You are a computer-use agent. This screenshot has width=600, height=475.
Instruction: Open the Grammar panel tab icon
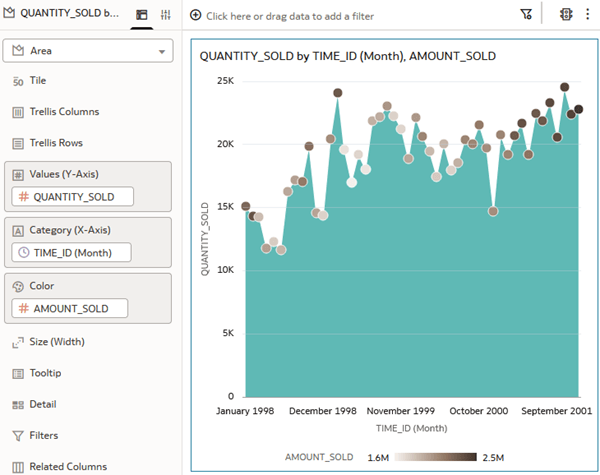[x=142, y=15]
